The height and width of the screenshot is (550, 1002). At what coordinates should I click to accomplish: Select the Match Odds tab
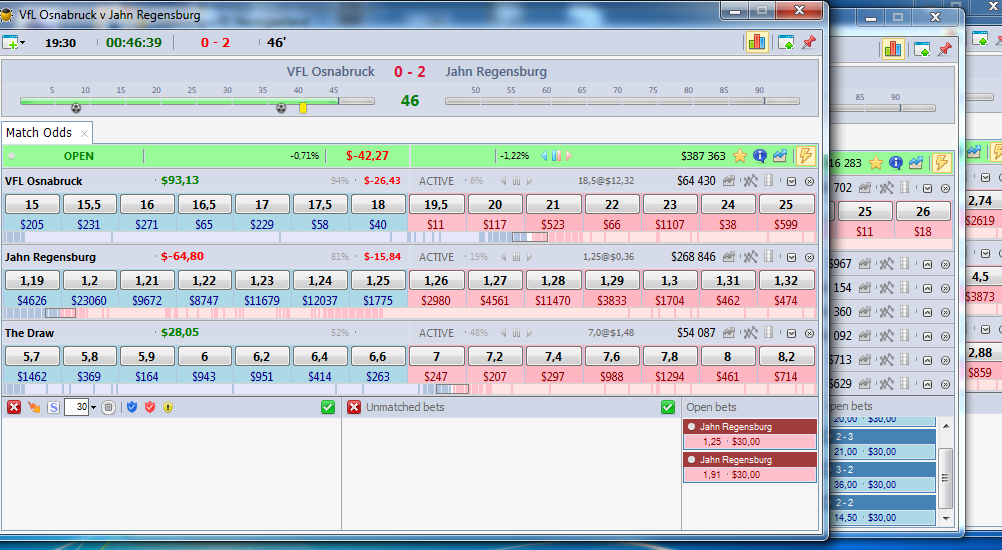[x=38, y=132]
